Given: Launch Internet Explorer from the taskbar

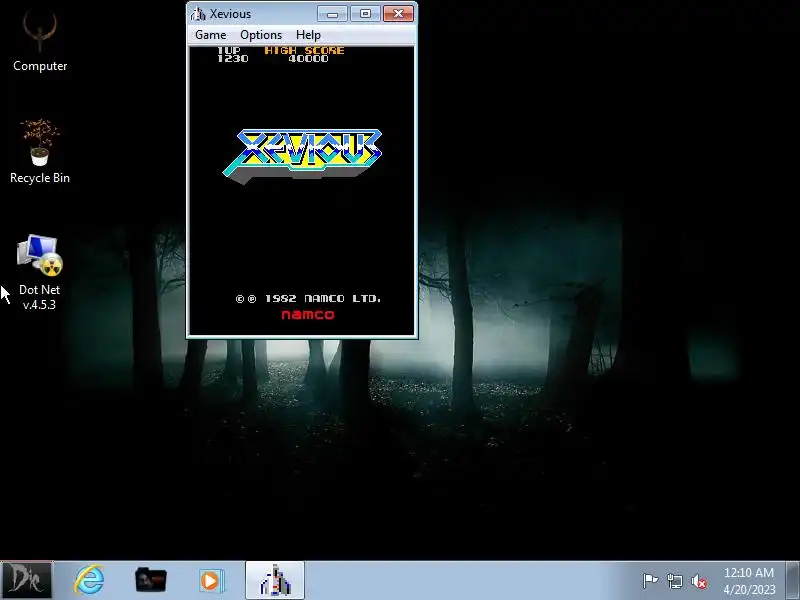Looking at the screenshot, I should [89, 580].
